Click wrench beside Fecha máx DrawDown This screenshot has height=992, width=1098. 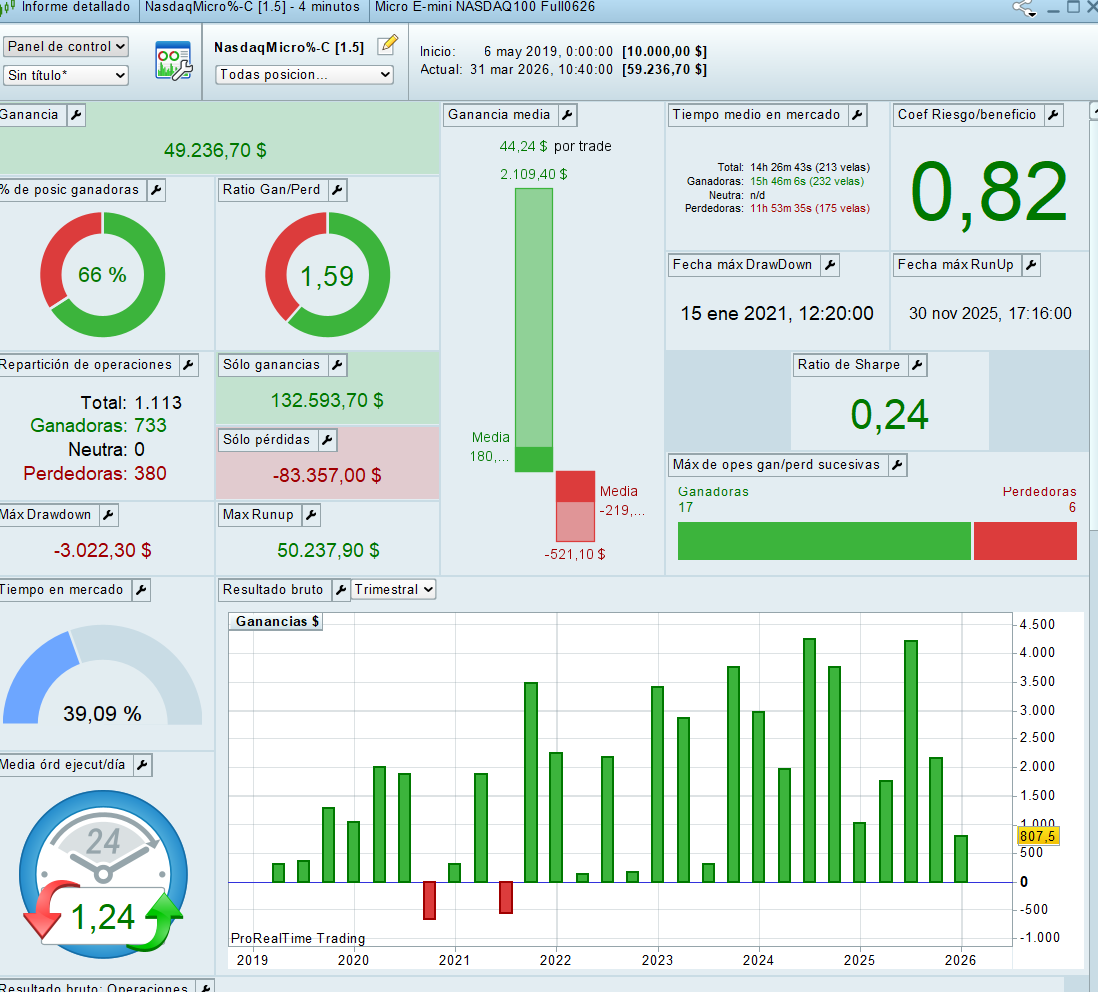(x=829, y=265)
